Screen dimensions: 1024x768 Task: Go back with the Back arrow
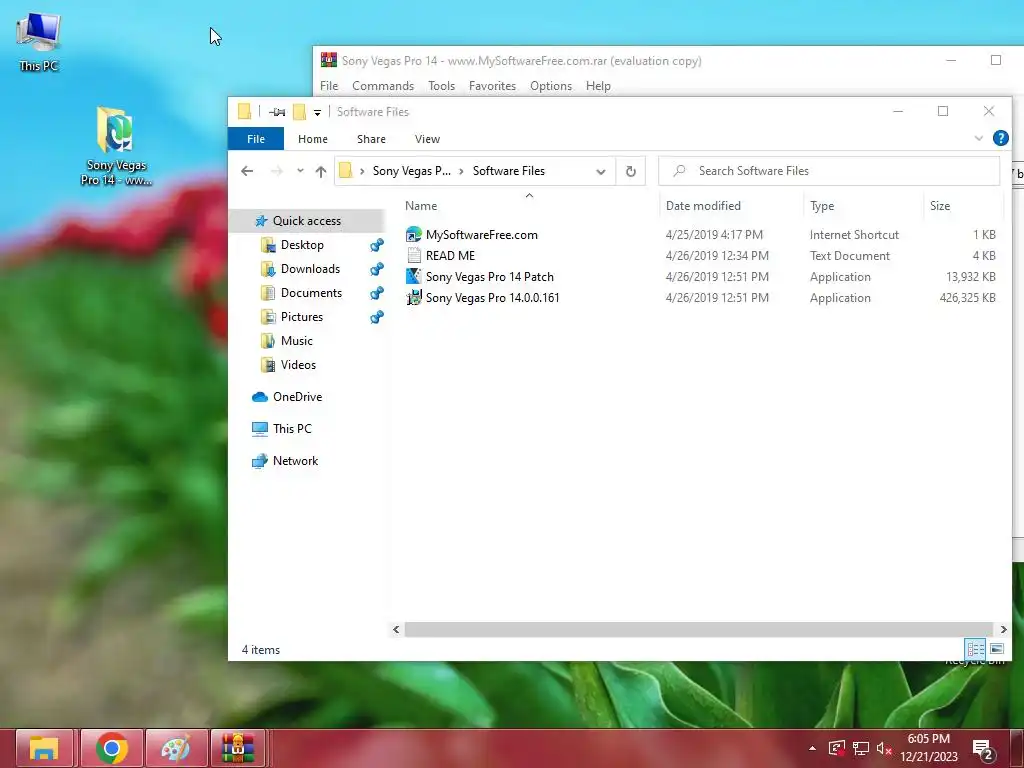pos(247,171)
